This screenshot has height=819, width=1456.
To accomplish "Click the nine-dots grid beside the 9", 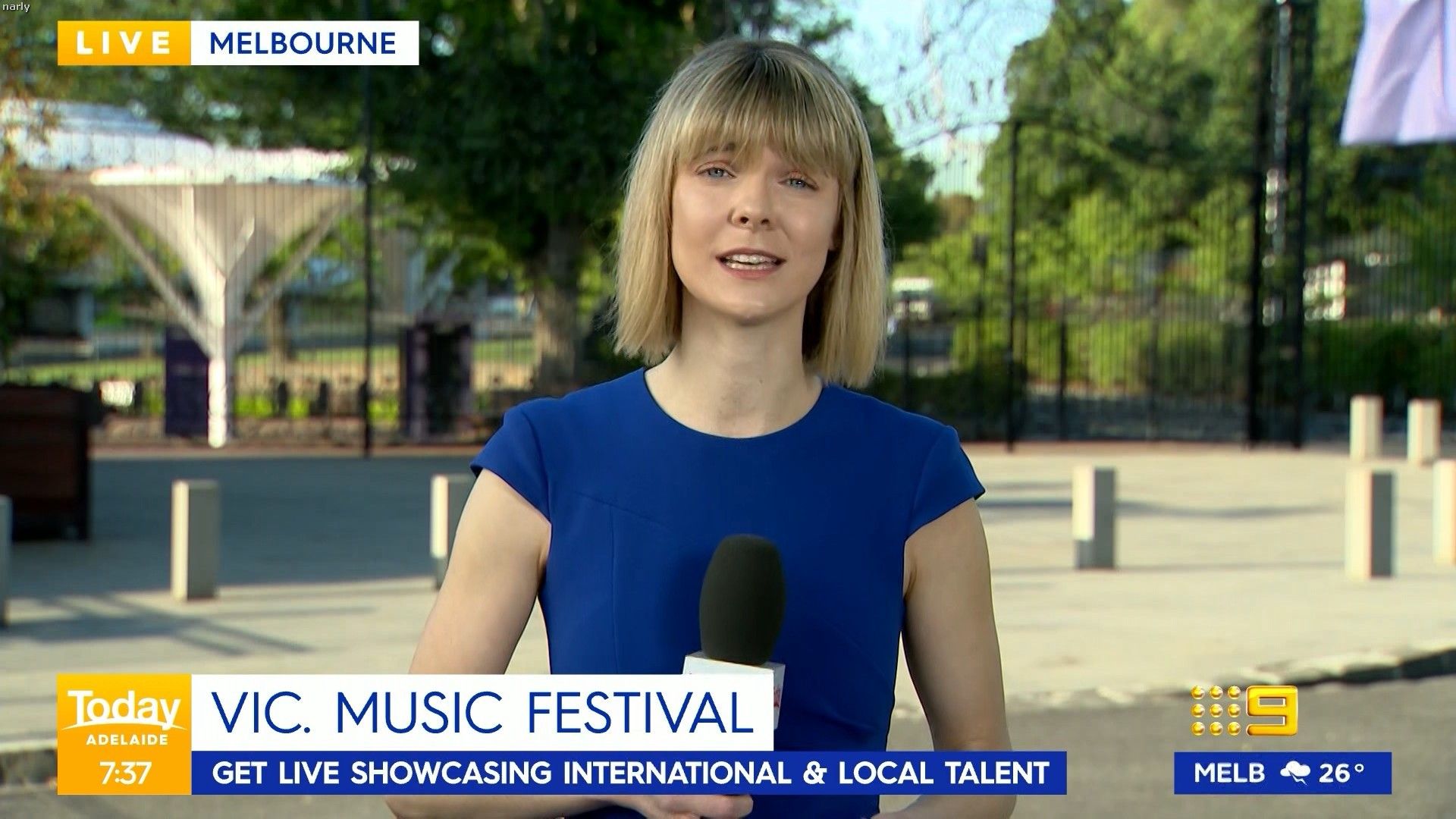I will pos(1216,711).
